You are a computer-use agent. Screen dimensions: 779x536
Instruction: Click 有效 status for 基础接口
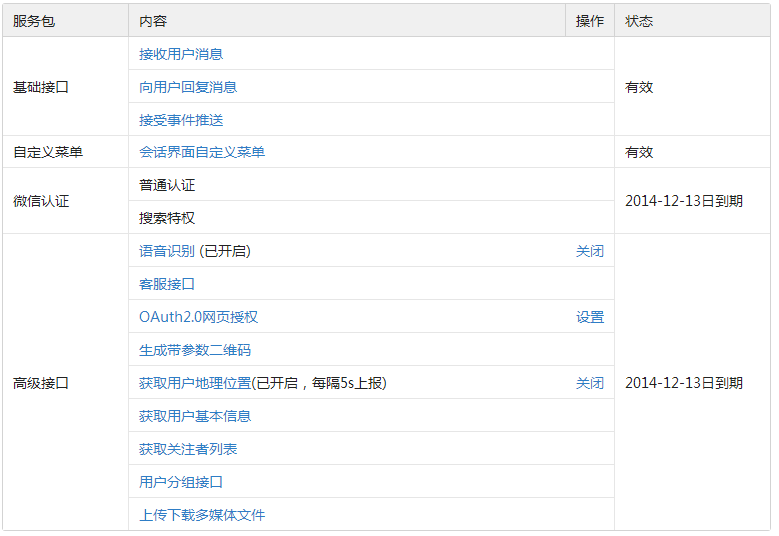(639, 87)
